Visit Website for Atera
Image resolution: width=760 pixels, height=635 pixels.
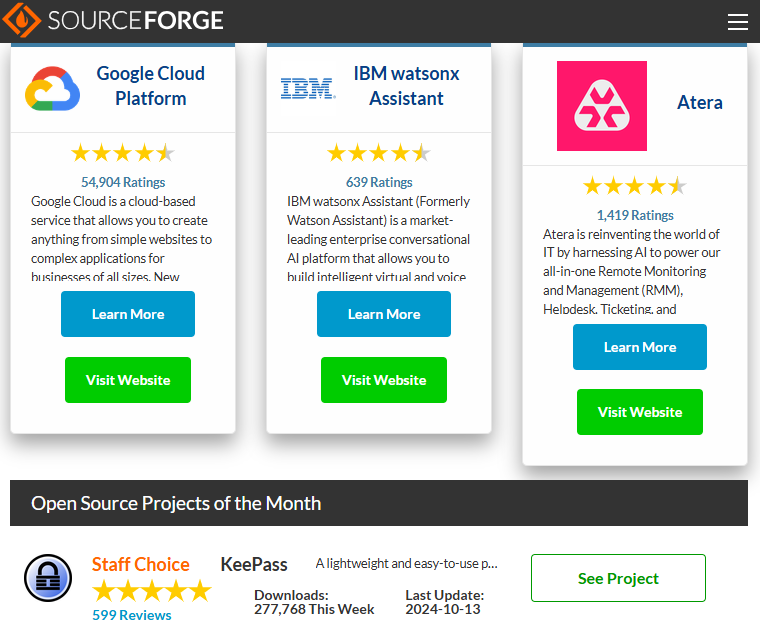640,412
